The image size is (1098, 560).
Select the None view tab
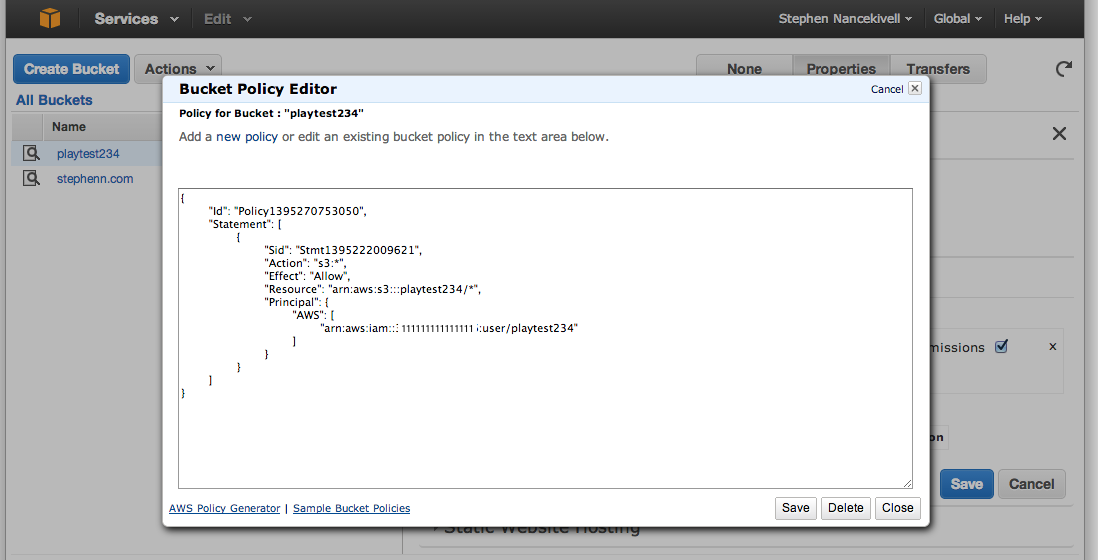[744, 69]
